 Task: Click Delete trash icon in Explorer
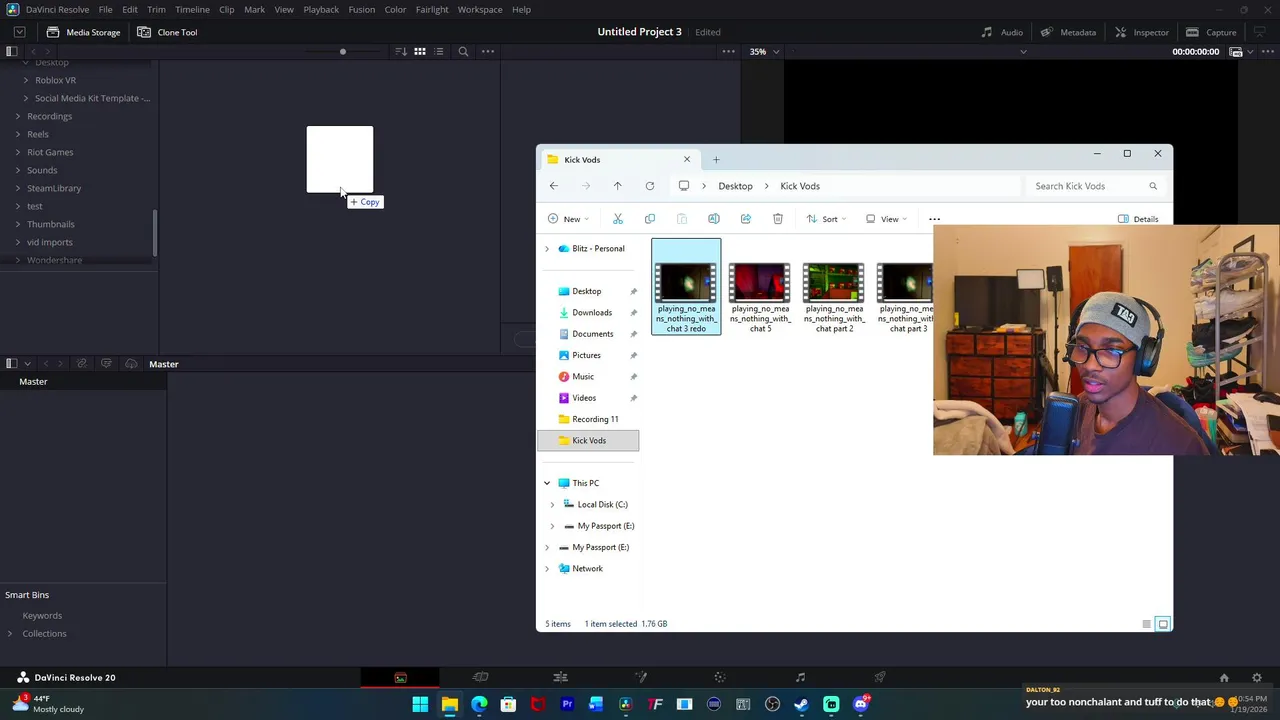tap(778, 219)
